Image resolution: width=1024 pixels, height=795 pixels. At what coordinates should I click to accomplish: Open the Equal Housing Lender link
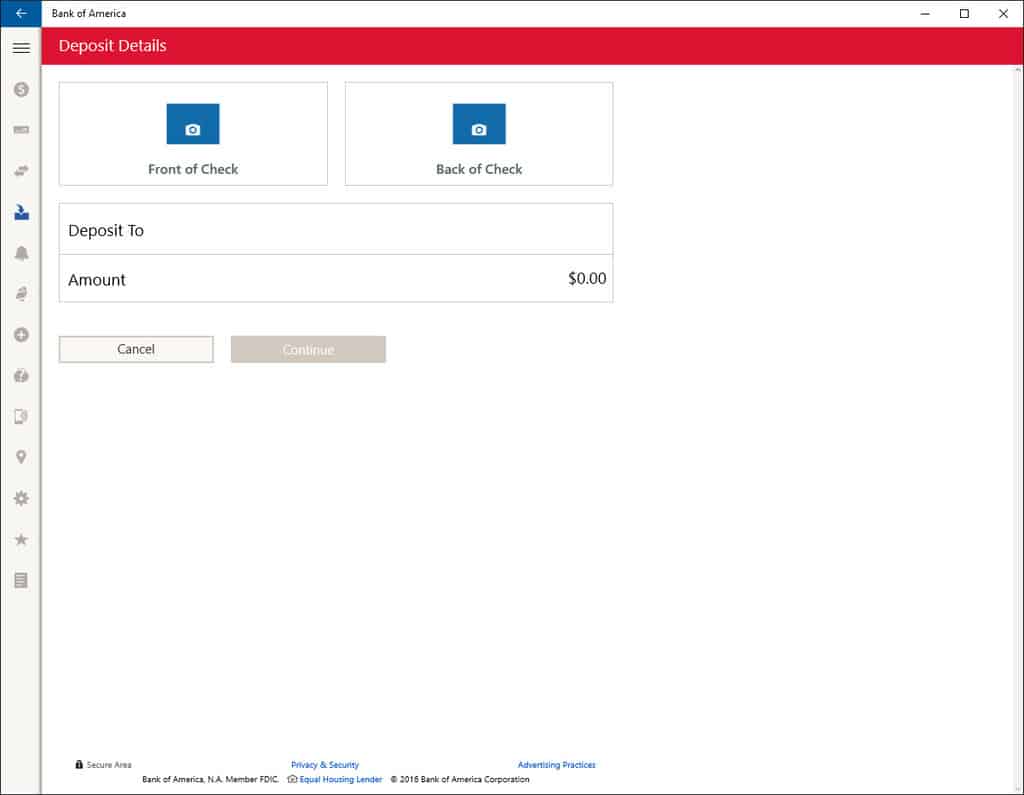(x=340, y=779)
